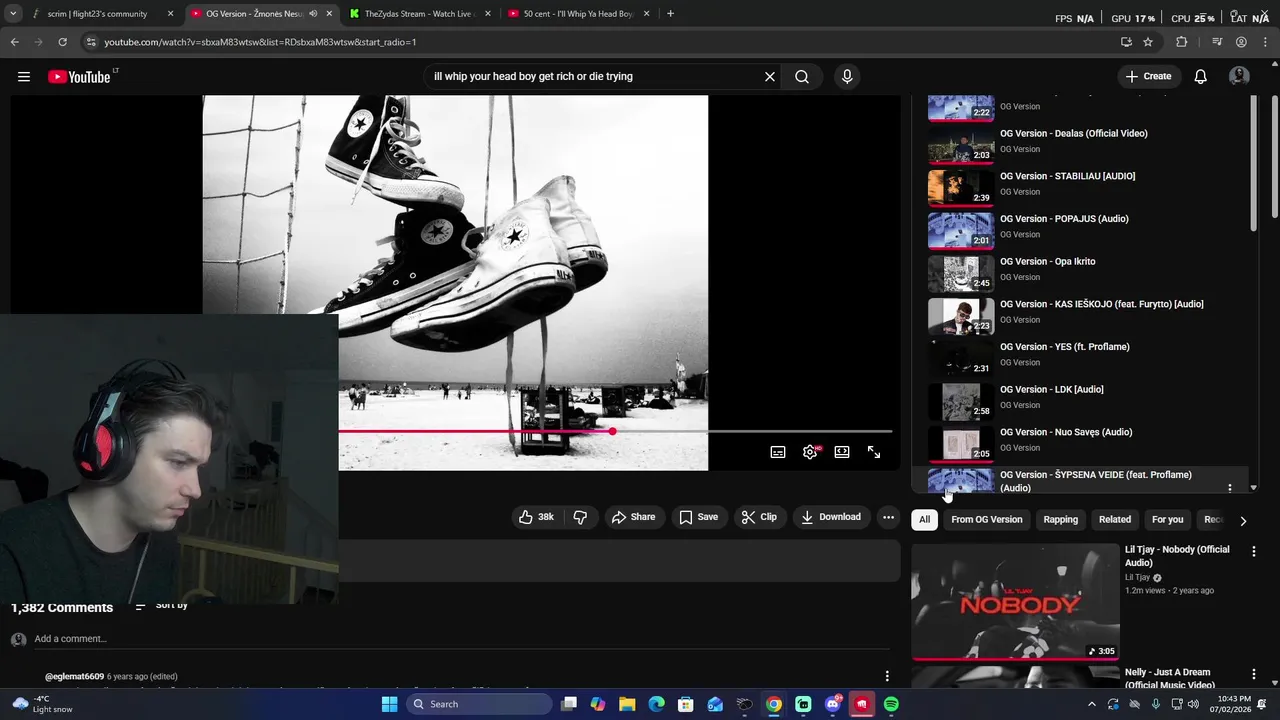Switch player to theater mode
The width and height of the screenshot is (1280, 720).
coord(842,452)
